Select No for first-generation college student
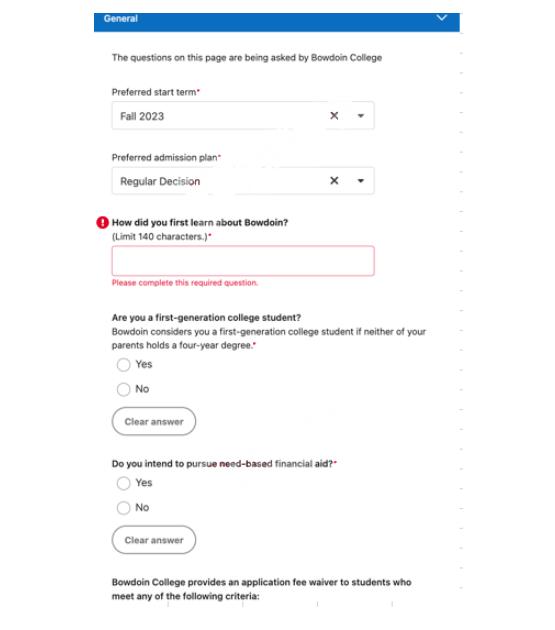This screenshot has width=555, height=630. click(123, 389)
